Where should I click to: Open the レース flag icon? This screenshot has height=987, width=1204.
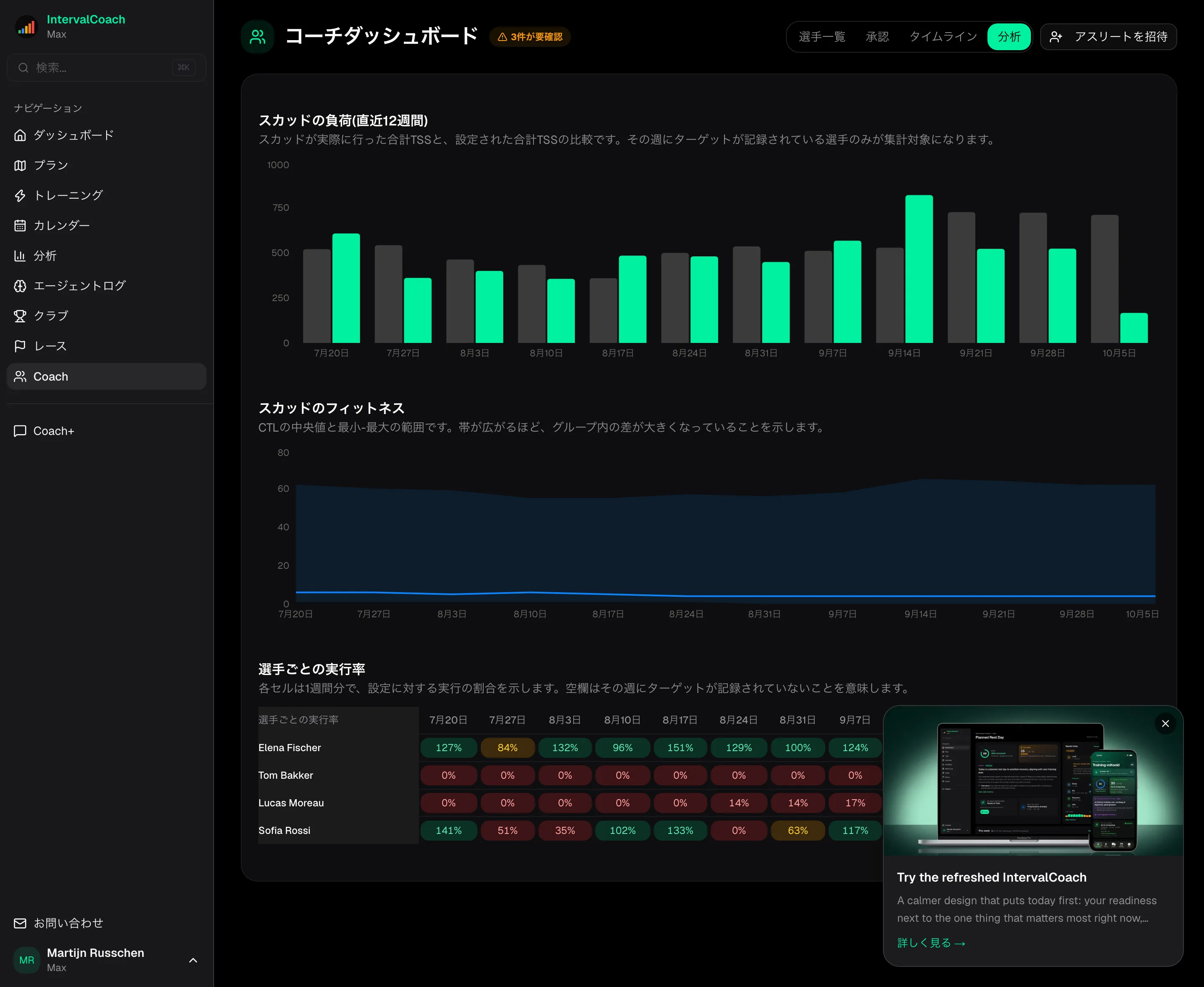[x=20, y=346]
